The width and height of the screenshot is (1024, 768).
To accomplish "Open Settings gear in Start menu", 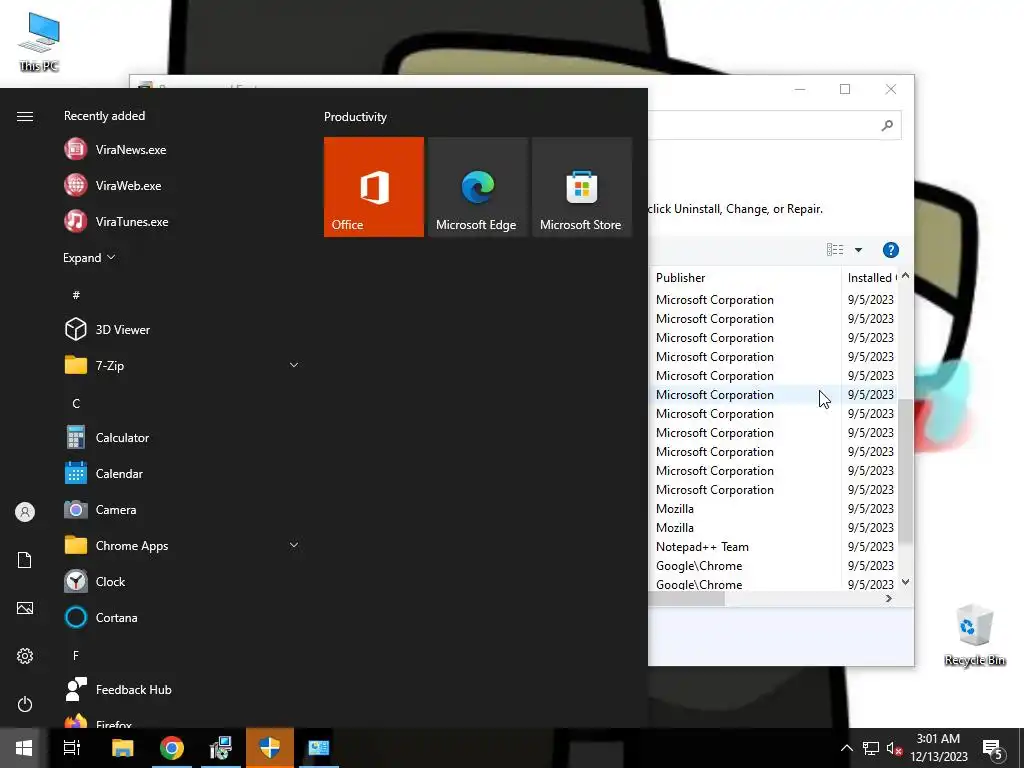I will tap(25, 656).
